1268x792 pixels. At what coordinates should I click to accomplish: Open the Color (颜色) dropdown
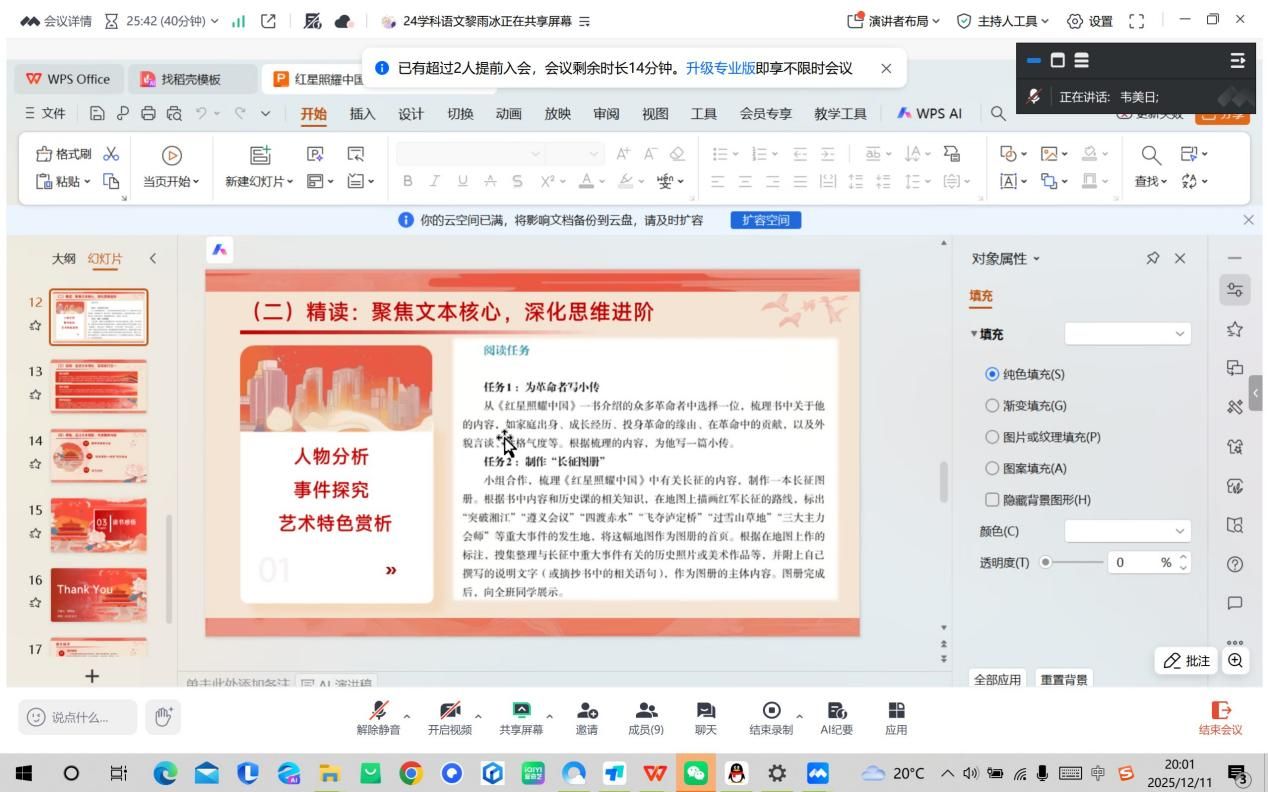click(1127, 531)
